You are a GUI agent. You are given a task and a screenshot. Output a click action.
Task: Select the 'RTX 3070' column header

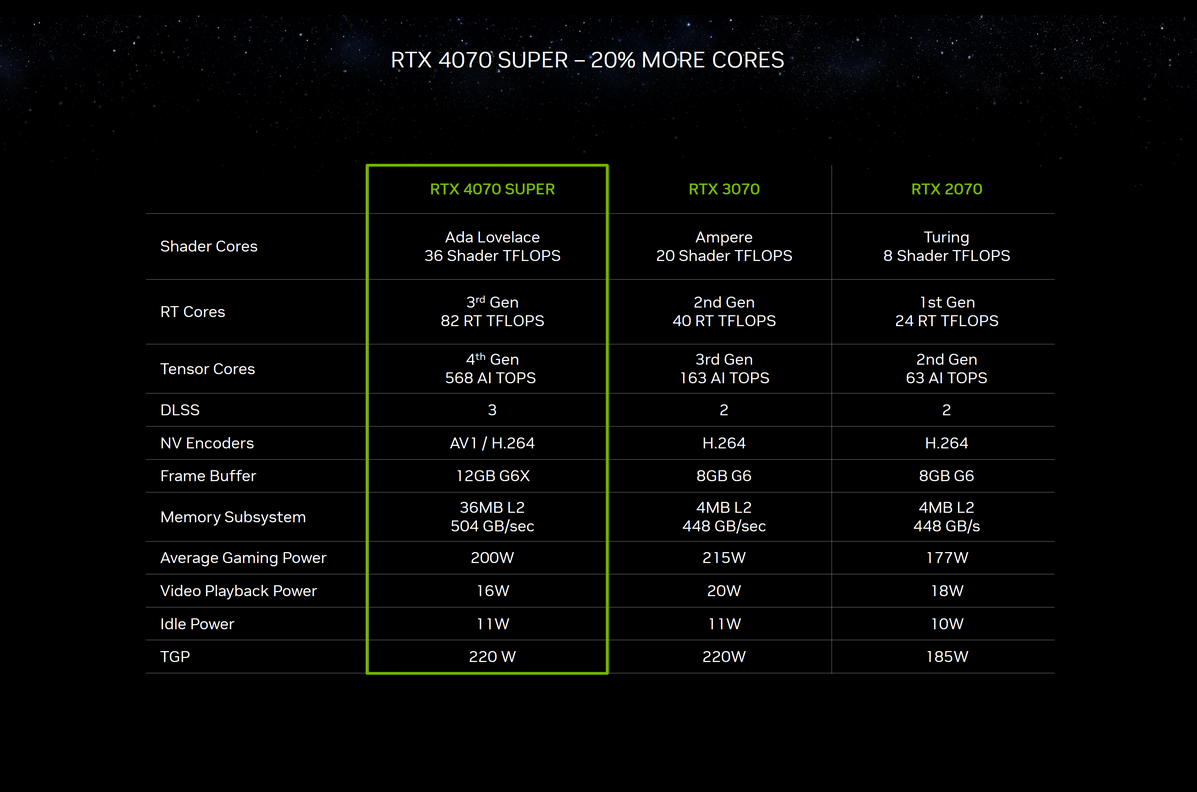724,189
